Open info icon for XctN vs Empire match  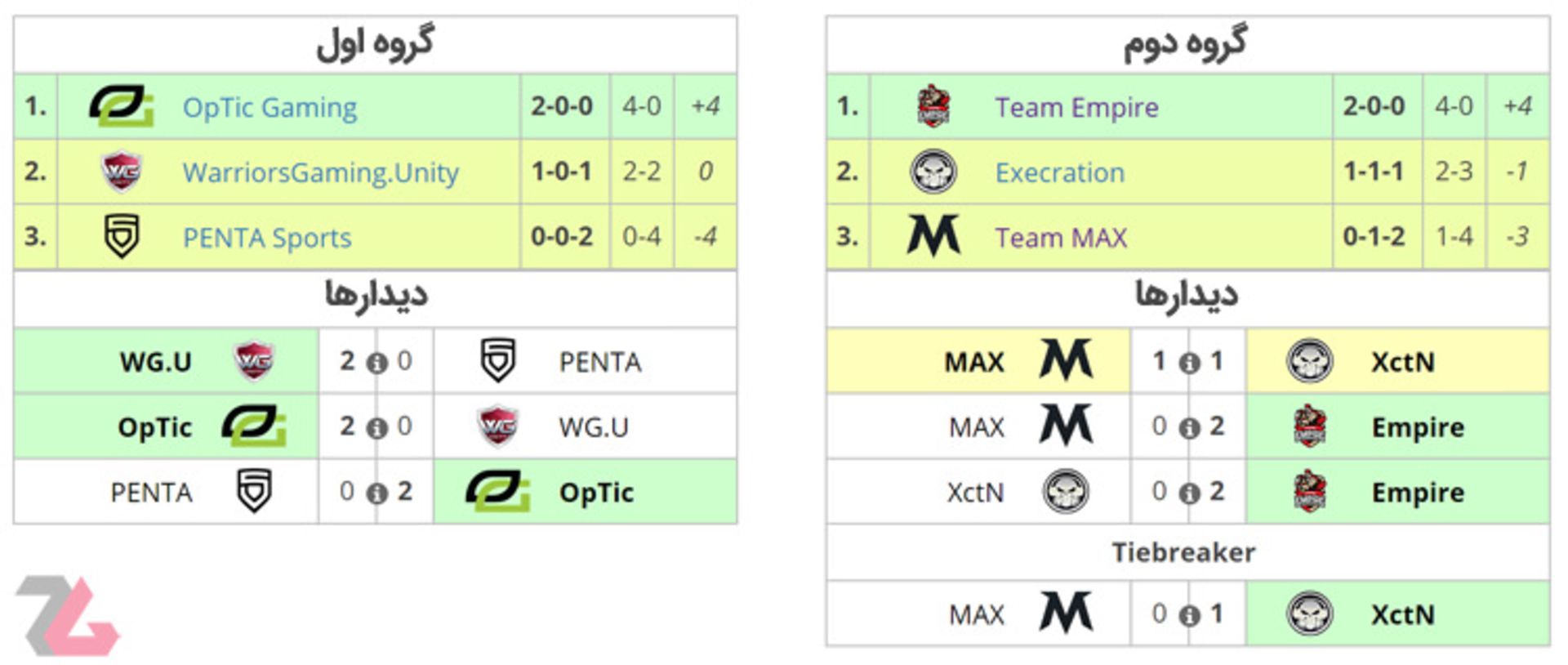[x=1189, y=493]
